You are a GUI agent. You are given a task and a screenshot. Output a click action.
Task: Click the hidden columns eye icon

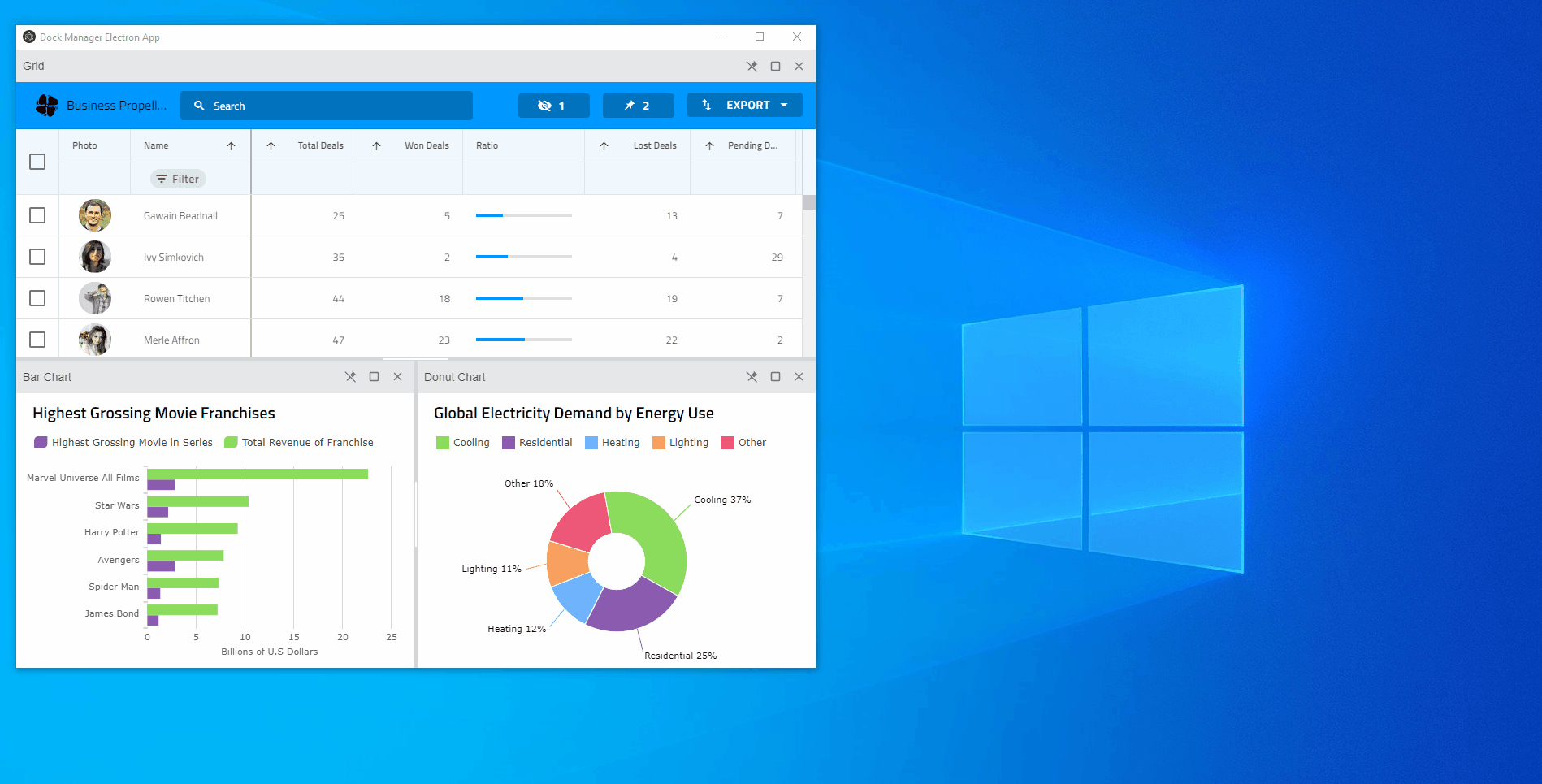pyautogui.click(x=544, y=105)
